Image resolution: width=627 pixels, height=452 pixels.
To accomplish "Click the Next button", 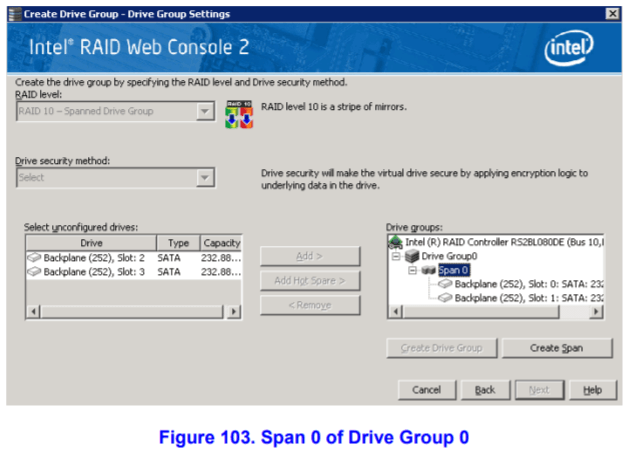I will pyautogui.click(x=539, y=390).
